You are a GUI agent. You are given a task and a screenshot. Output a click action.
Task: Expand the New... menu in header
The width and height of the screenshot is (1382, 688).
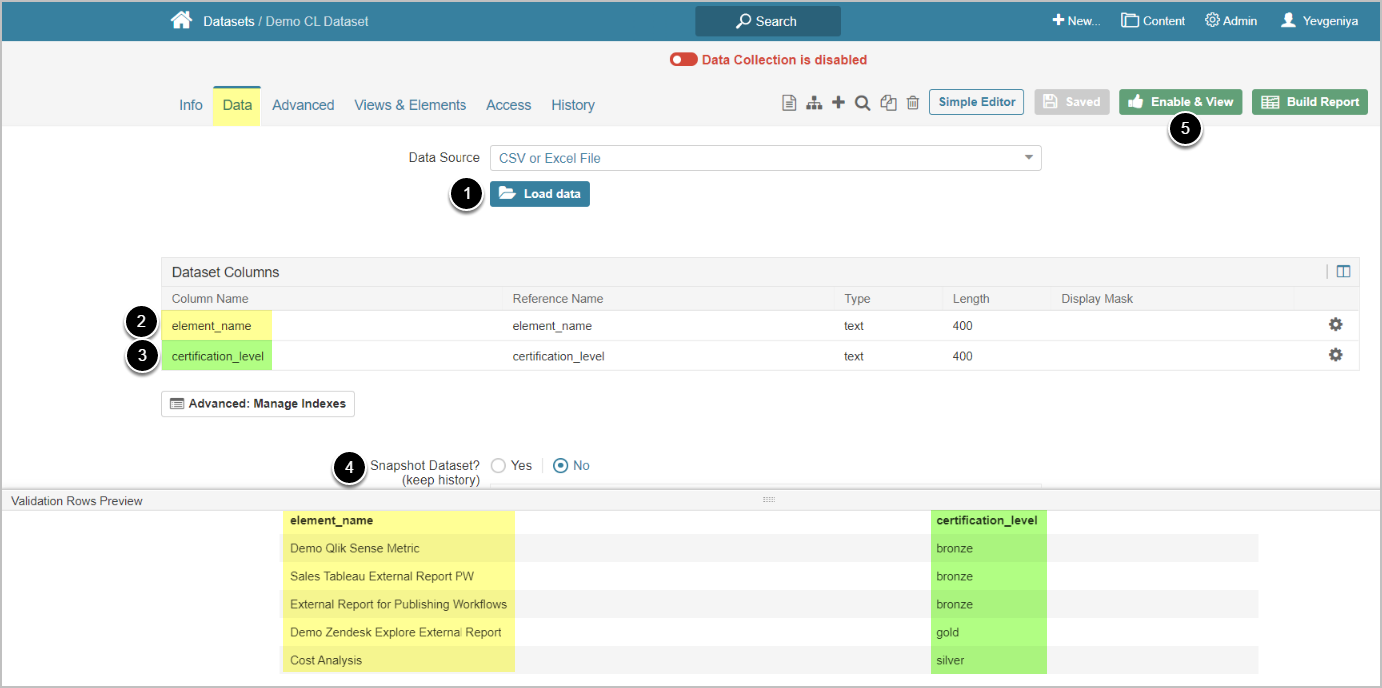pyautogui.click(x=1076, y=21)
